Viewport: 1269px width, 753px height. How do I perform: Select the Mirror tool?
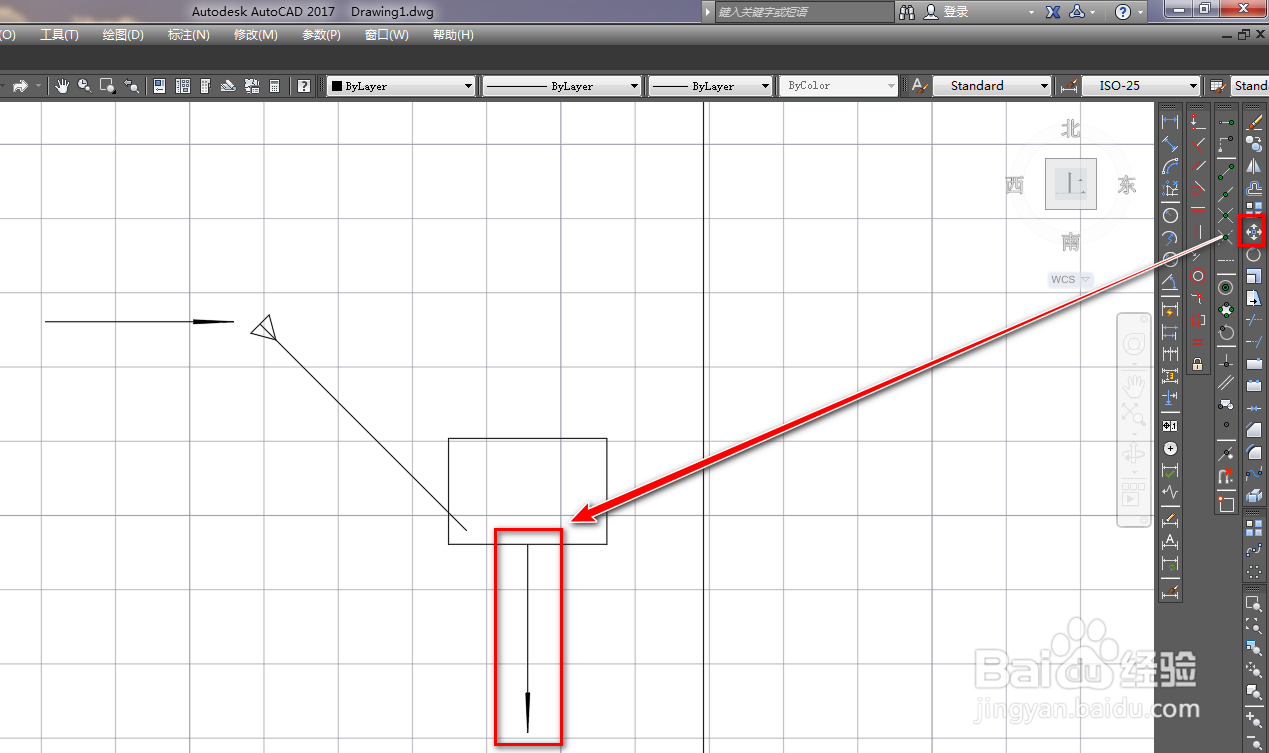coord(1253,166)
